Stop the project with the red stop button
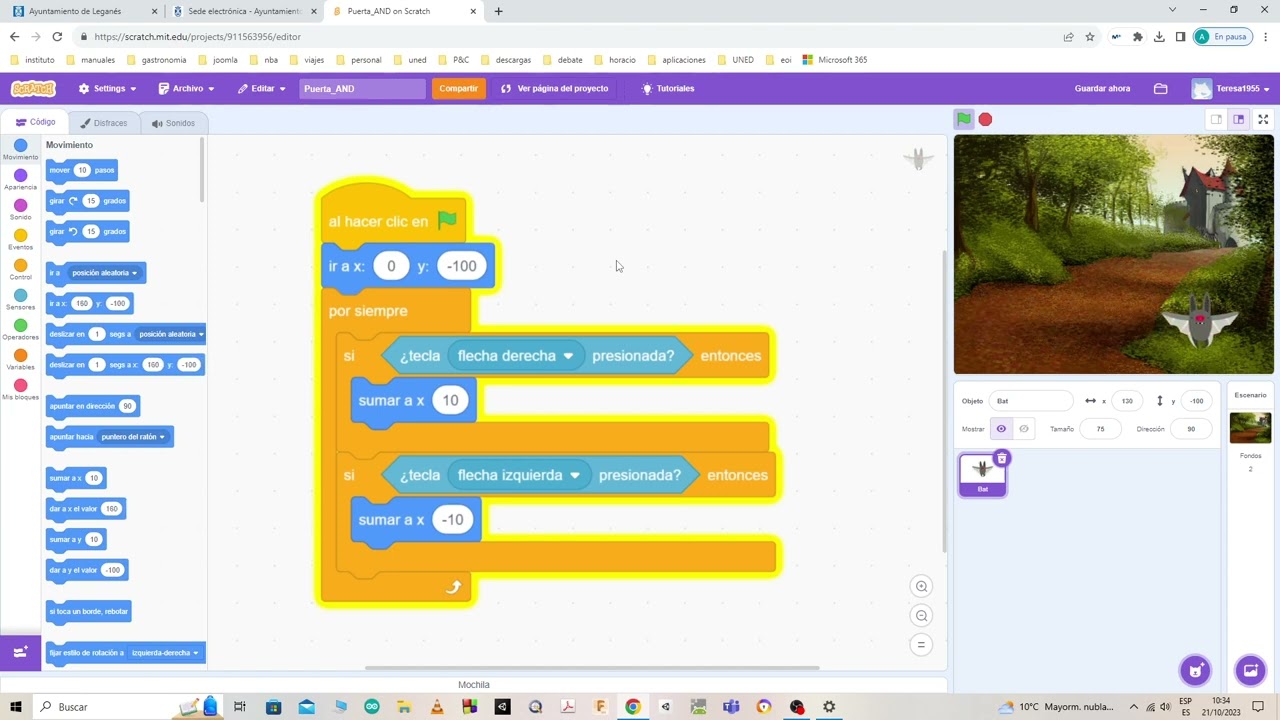The width and height of the screenshot is (1280, 720). pos(985,119)
